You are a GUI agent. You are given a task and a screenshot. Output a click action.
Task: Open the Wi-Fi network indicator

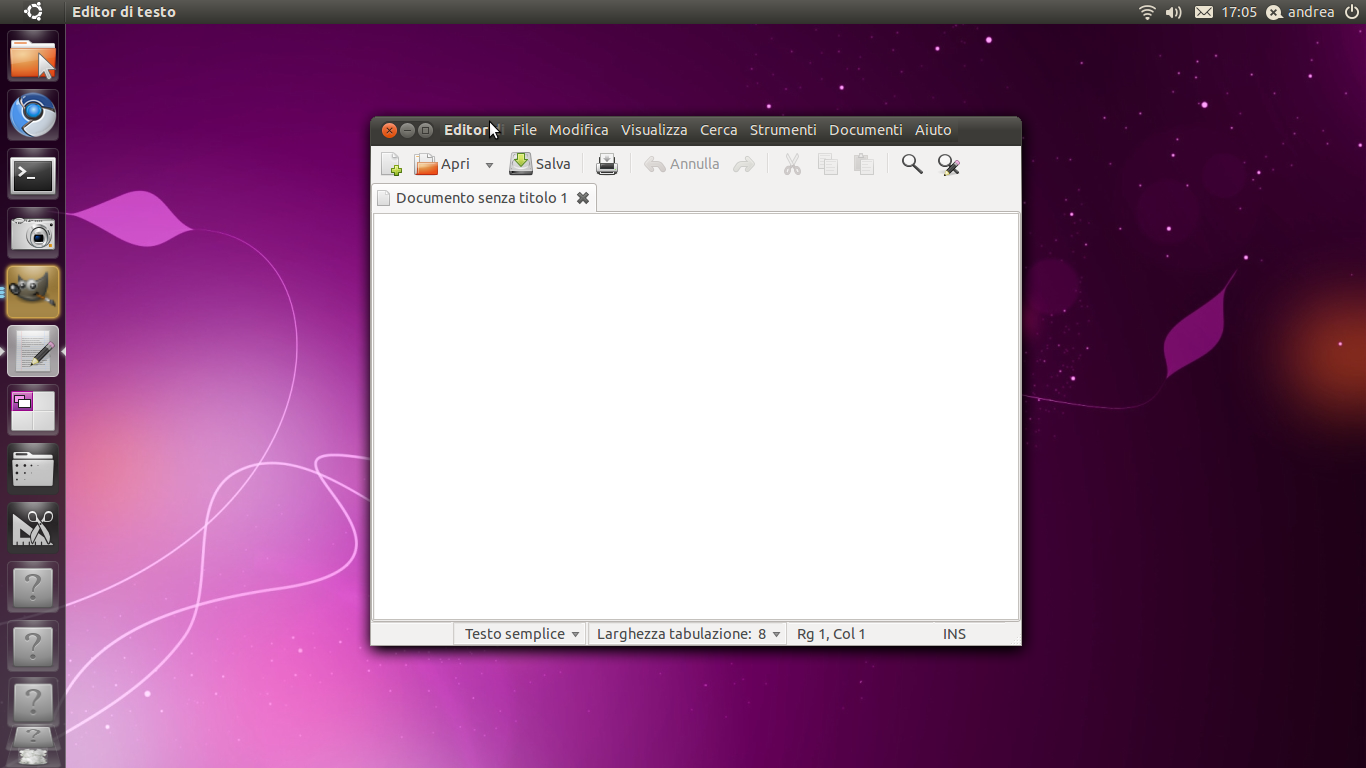1147,12
